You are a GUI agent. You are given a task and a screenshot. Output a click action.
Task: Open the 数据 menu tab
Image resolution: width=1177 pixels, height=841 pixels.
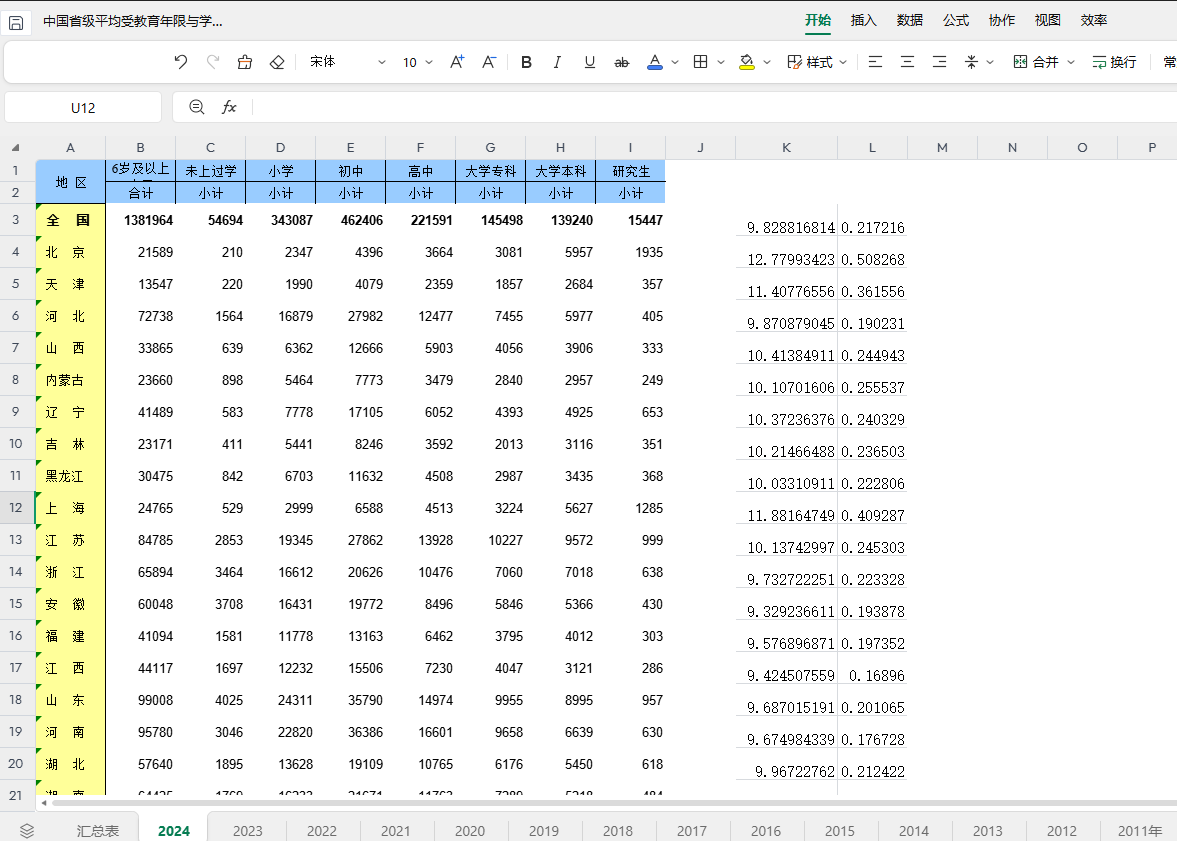[910, 20]
